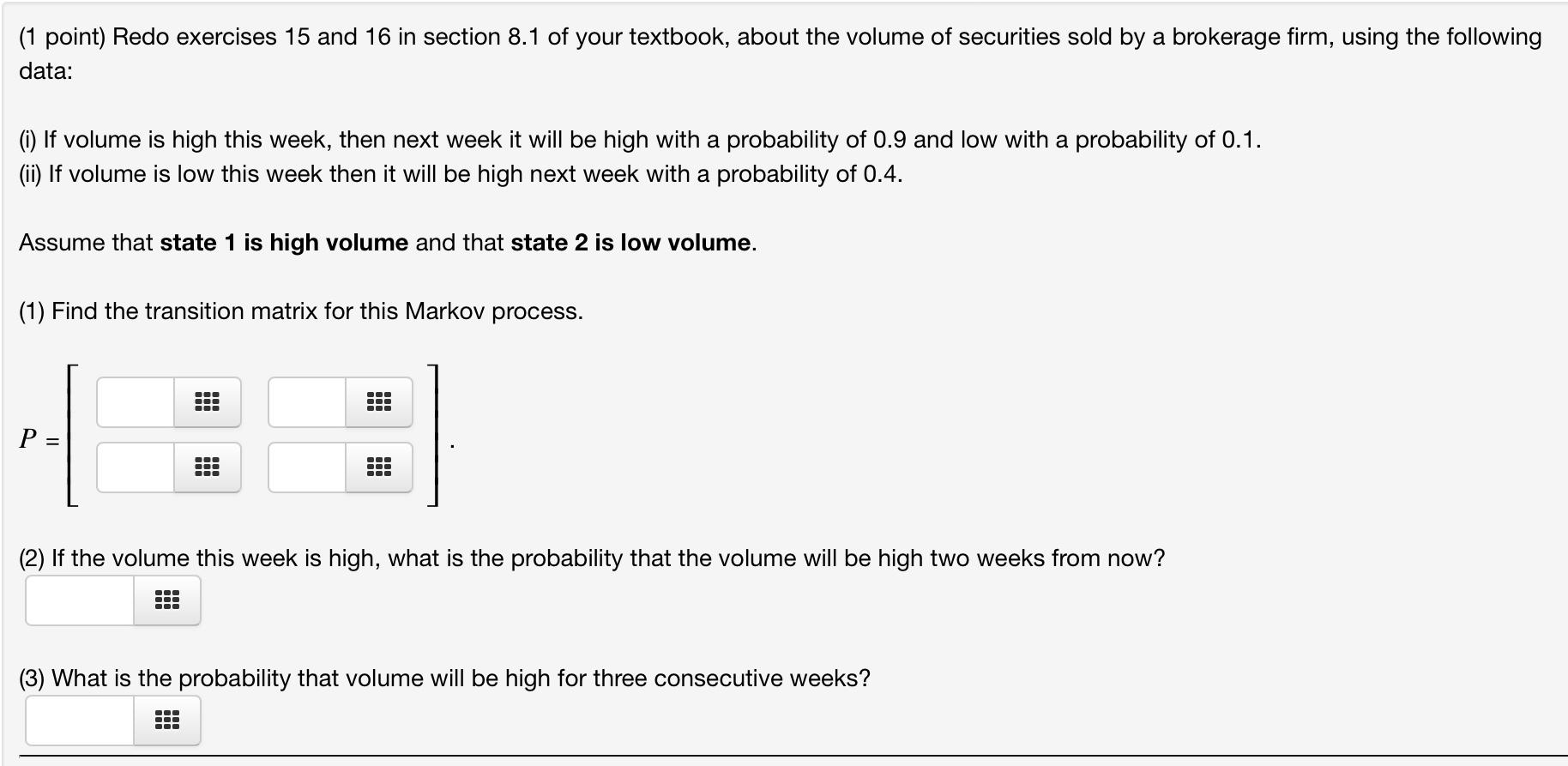Open the equation editor for matrix entry row 2 column 2
The width and height of the screenshot is (1568, 766).
point(379,467)
